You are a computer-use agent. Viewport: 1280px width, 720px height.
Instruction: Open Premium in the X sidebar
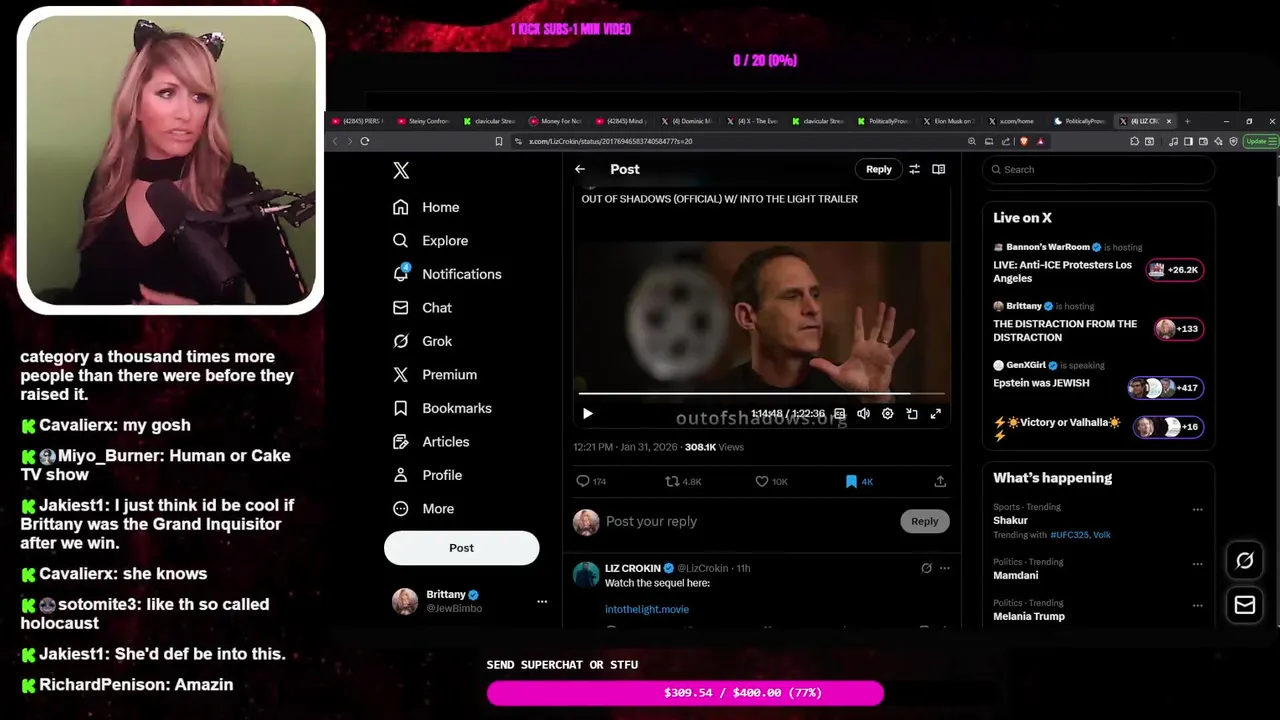point(434,374)
